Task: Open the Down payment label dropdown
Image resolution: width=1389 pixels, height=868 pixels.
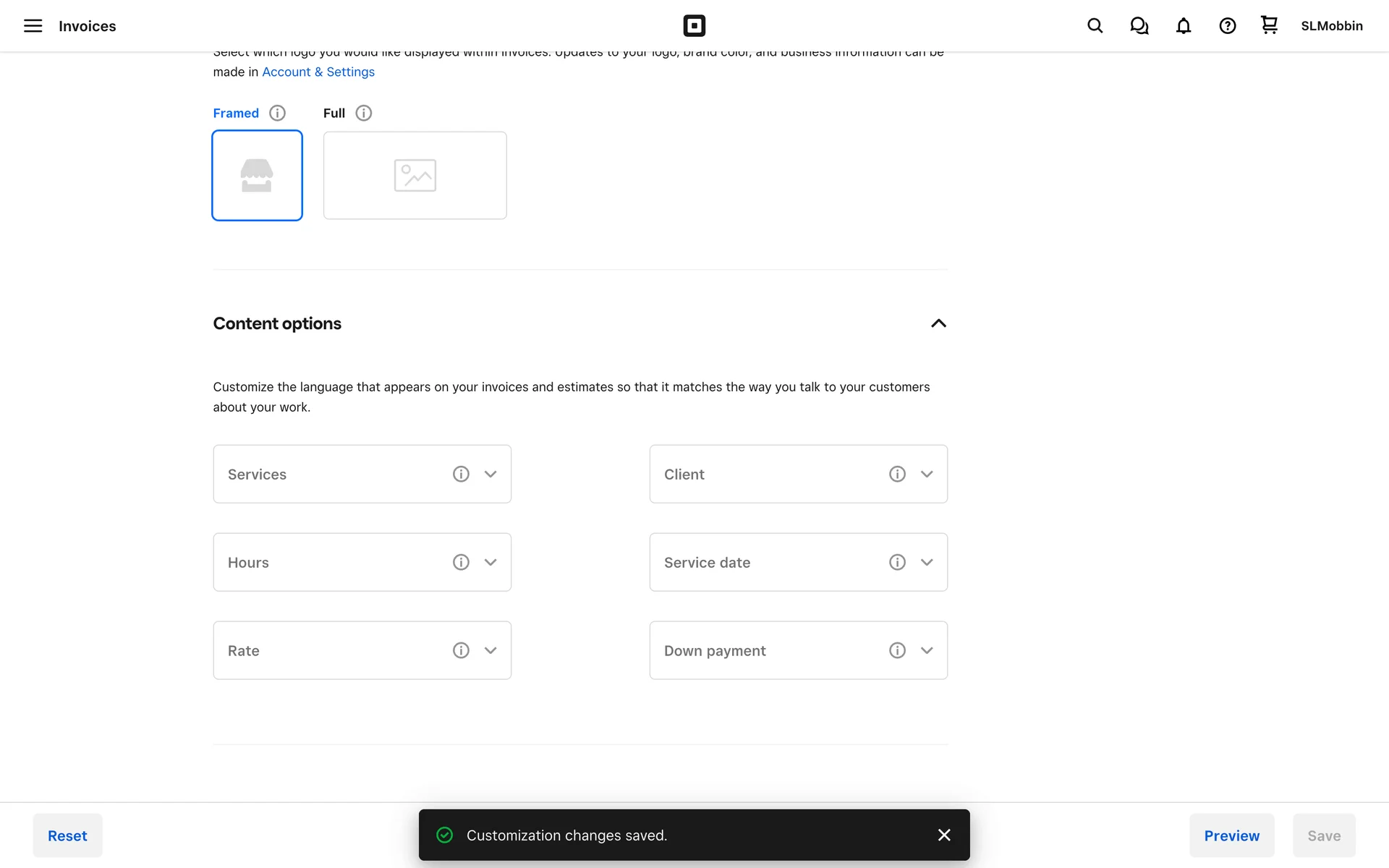Action: [x=927, y=650]
